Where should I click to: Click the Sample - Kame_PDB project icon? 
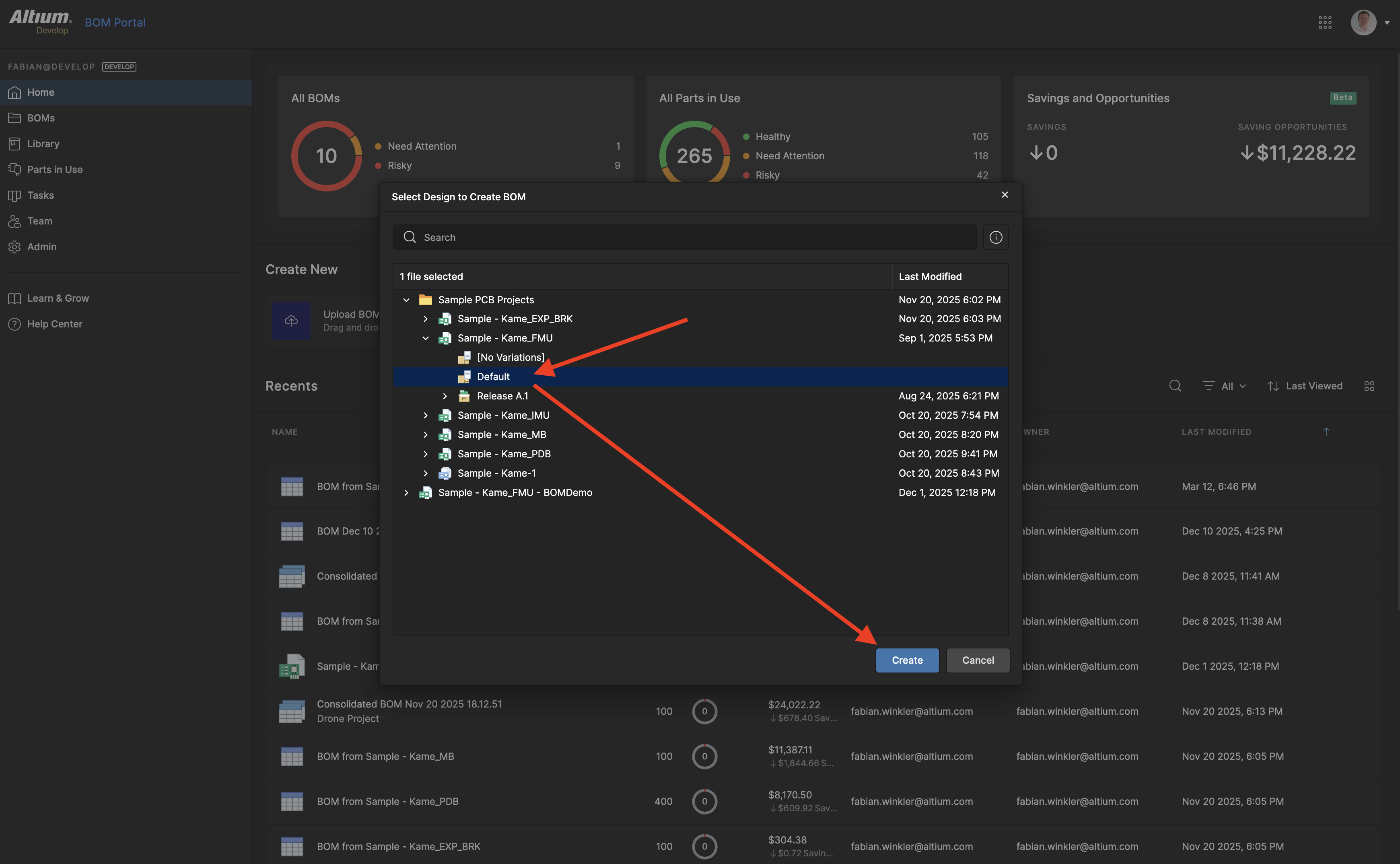point(445,454)
